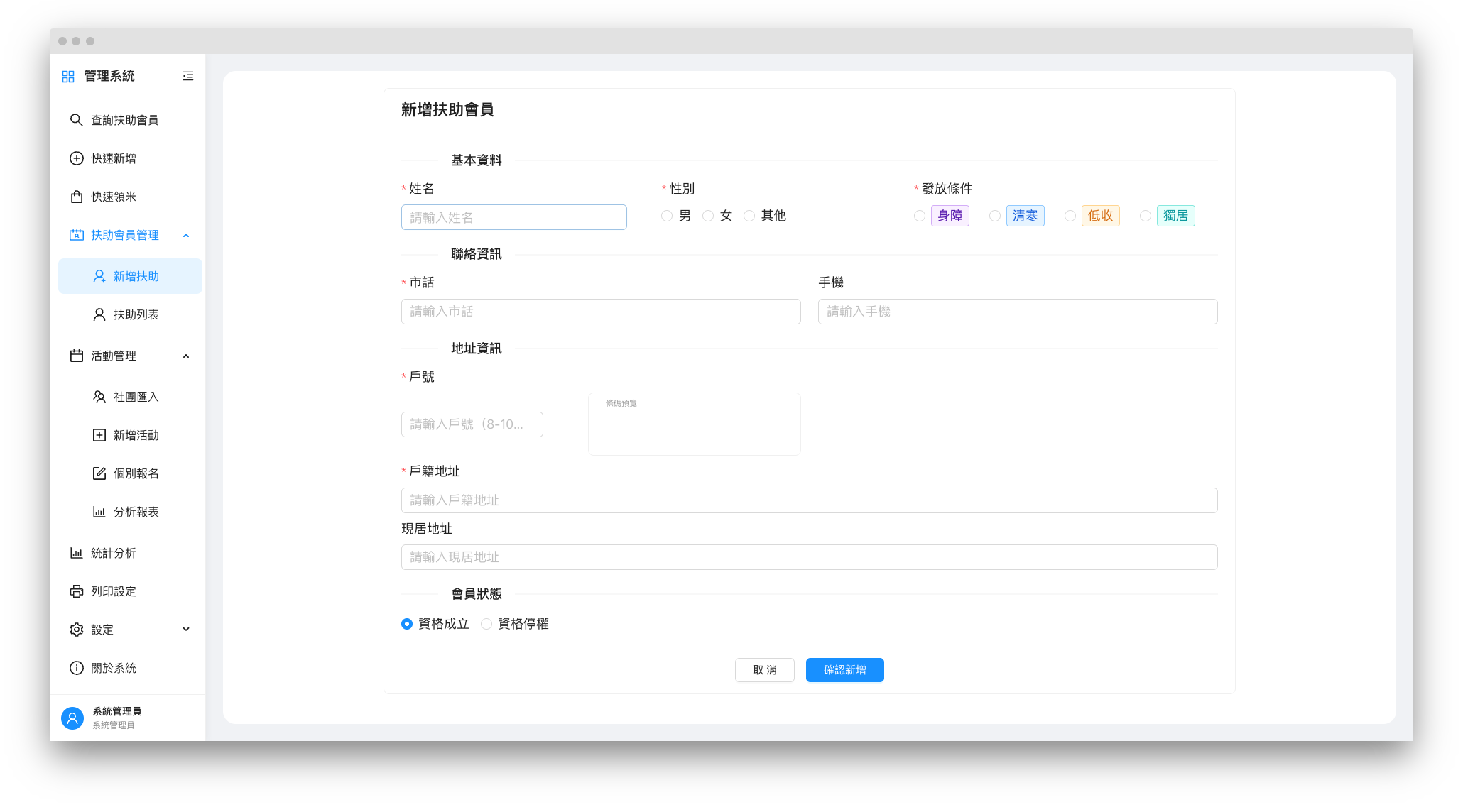Click the search icon for 查詢扶助會員
The height and width of the screenshot is (812, 1463).
tap(77, 120)
